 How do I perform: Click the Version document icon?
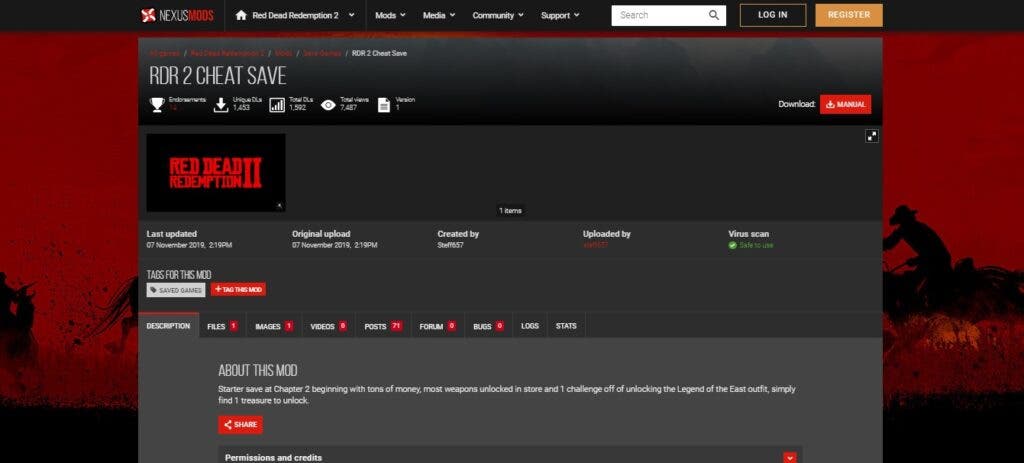[x=384, y=104]
